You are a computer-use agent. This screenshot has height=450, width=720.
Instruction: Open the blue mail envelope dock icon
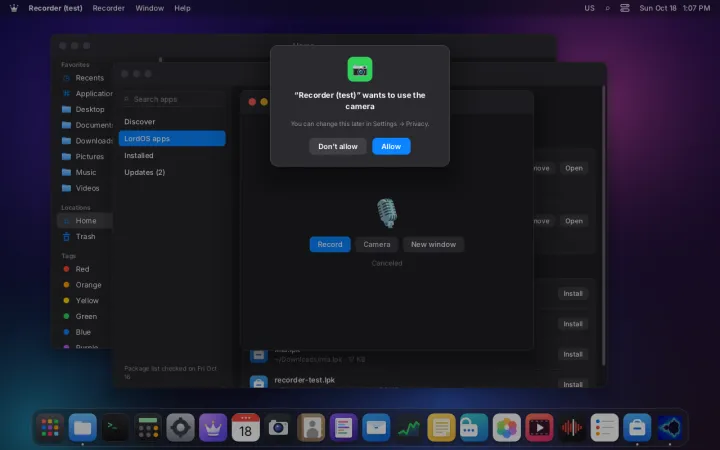[x=376, y=428]
